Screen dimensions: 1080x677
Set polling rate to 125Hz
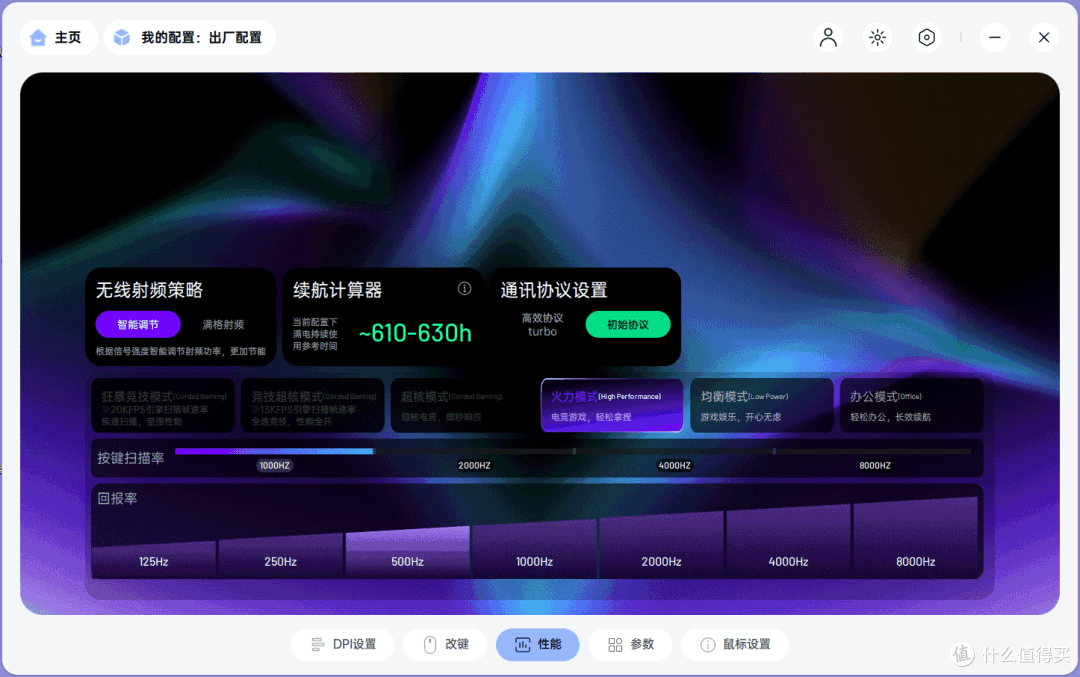[x=154, y=559]
